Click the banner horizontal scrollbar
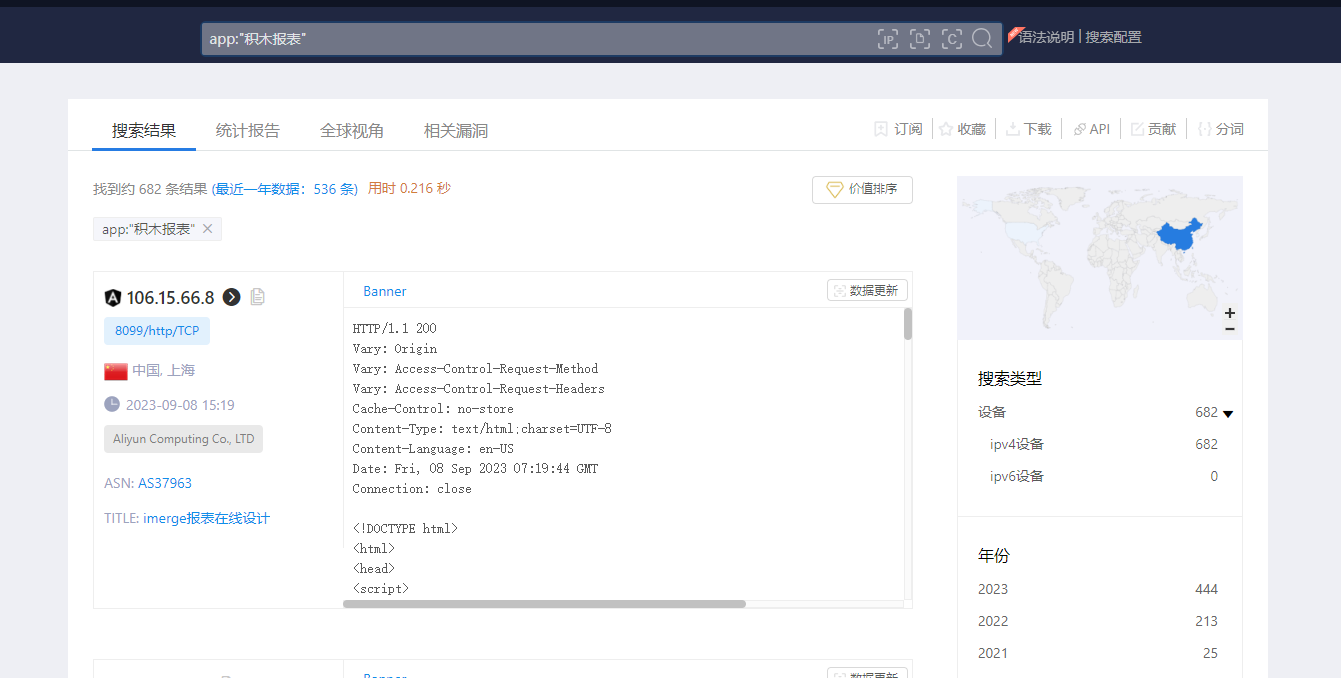The width and height of the screenshot is (1341, 678). 544,604
